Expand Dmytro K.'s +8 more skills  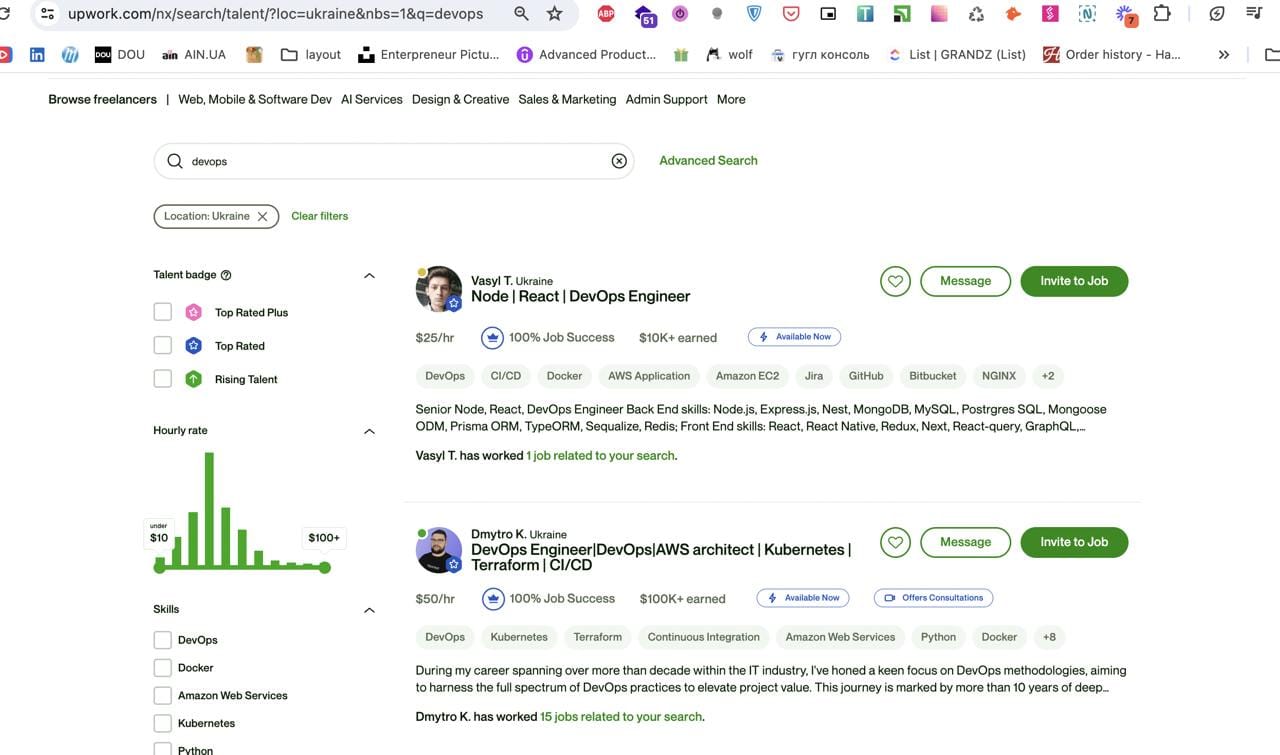tap(1049, 637)
